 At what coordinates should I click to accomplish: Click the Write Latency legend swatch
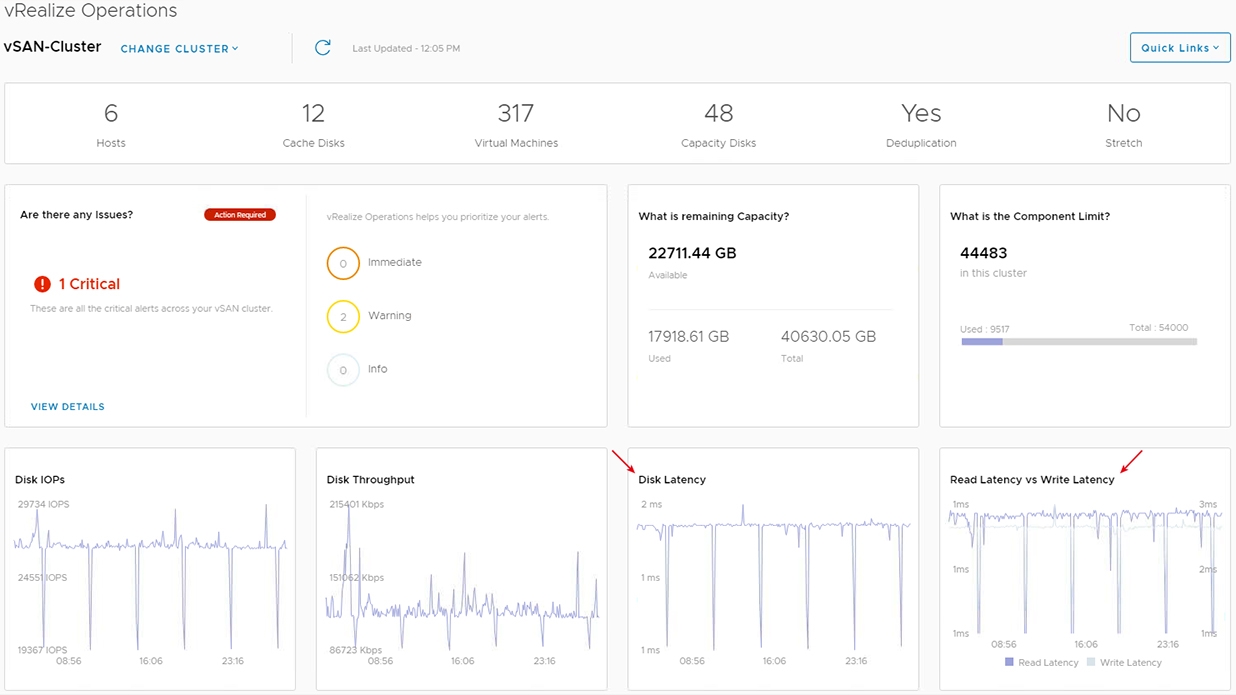[1091, 662]
